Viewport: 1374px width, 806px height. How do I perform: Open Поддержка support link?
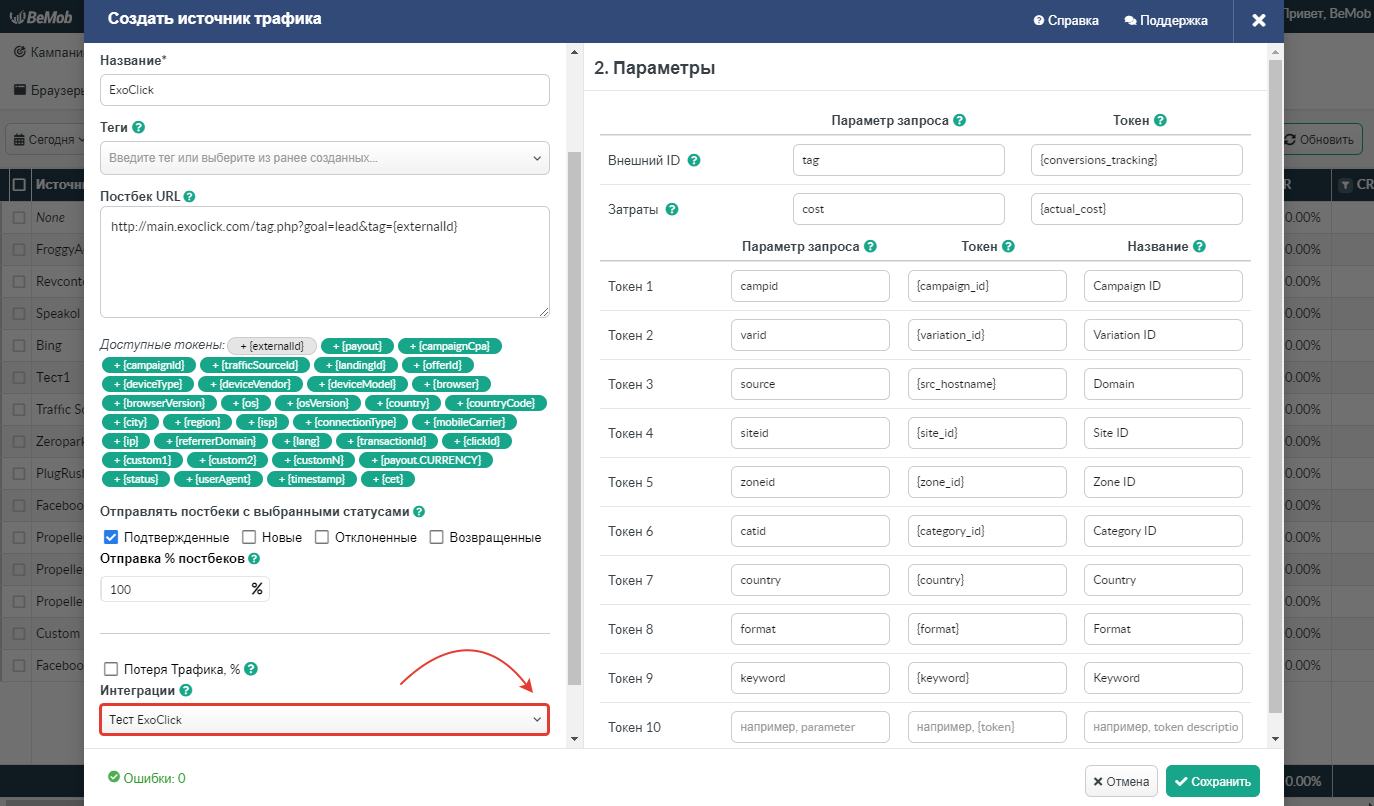coord(1166,20)
